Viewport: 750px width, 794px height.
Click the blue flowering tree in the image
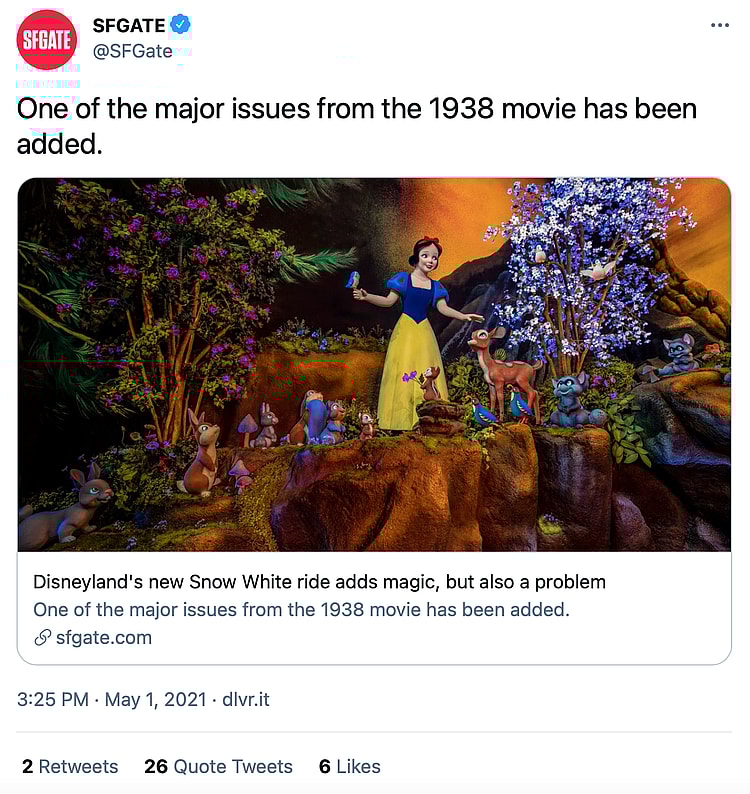tap(582, 268)
